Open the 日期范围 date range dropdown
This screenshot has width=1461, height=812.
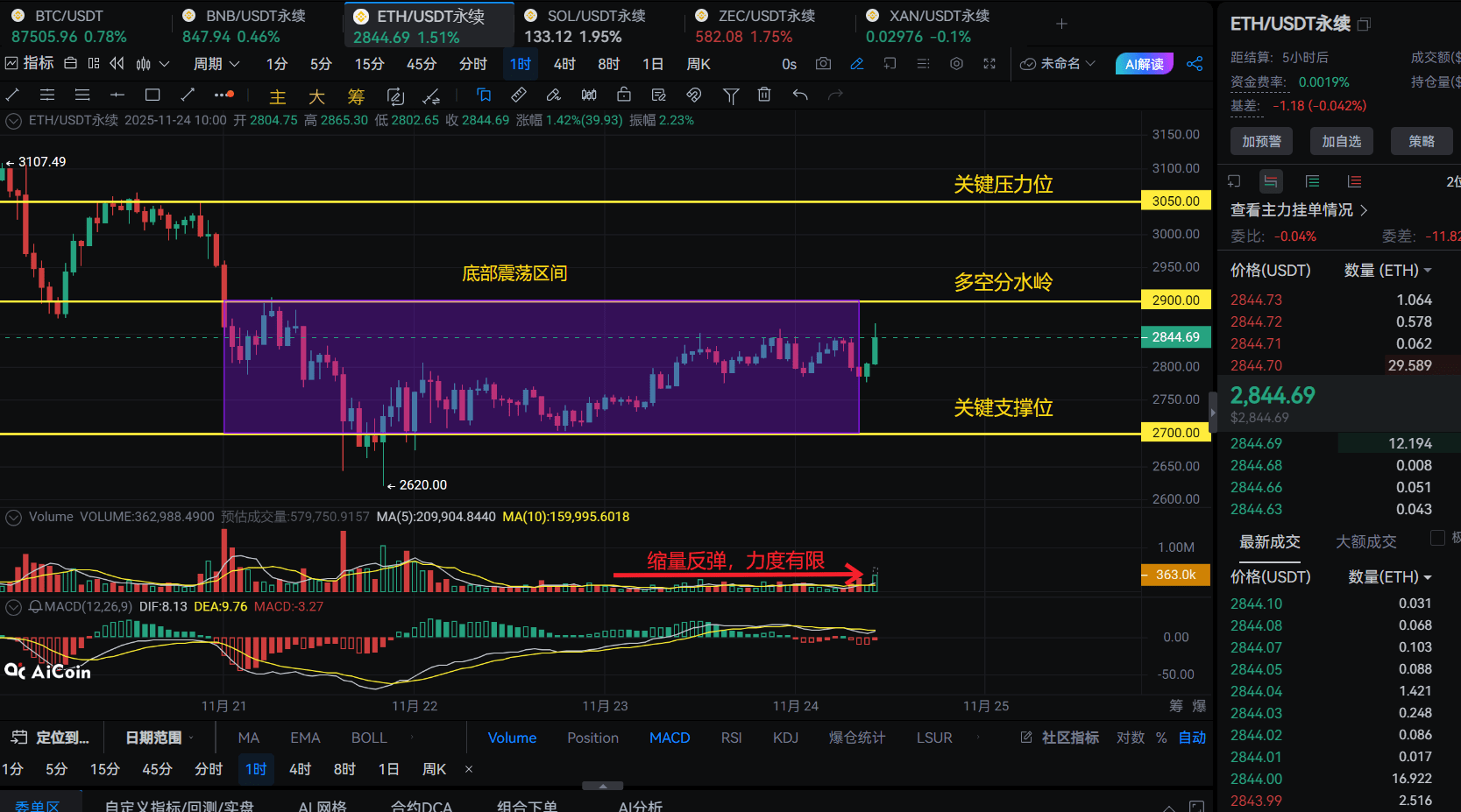[160, 738]
